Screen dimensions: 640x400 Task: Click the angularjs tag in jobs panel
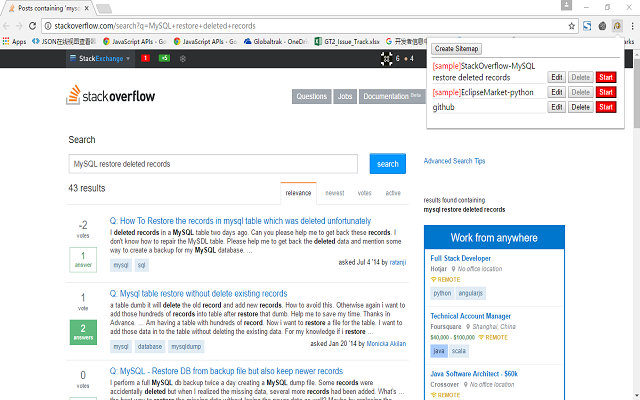click(470, 293)
